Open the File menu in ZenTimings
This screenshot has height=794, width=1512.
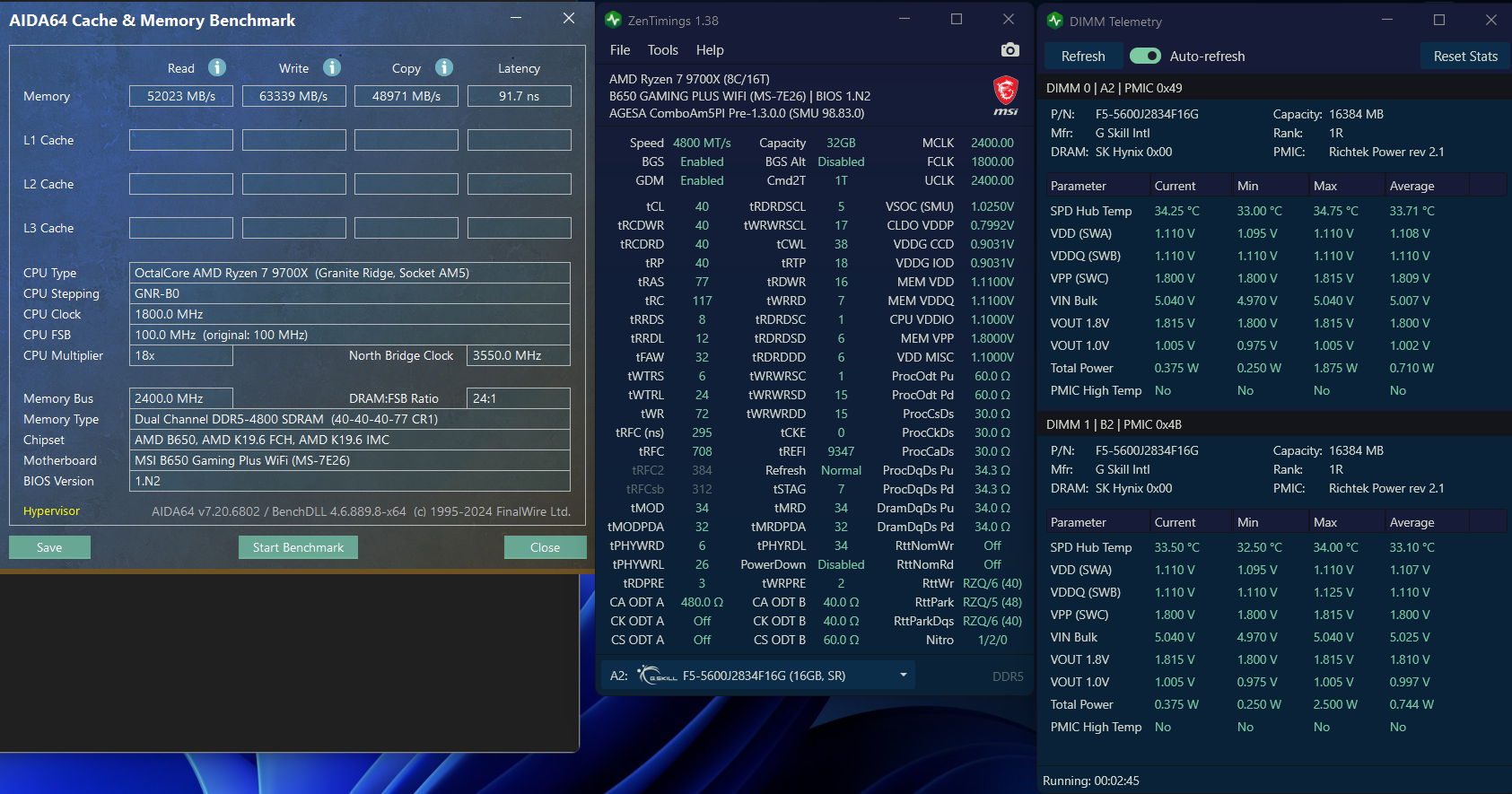(620, 50)
